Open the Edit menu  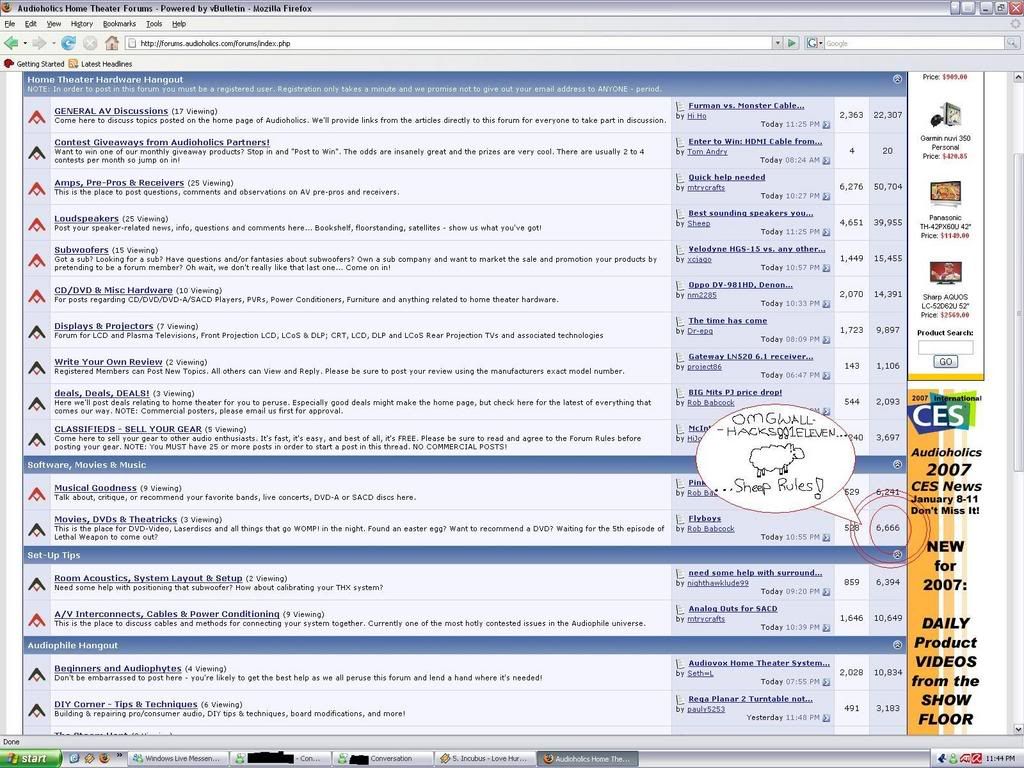coord(31,24)
